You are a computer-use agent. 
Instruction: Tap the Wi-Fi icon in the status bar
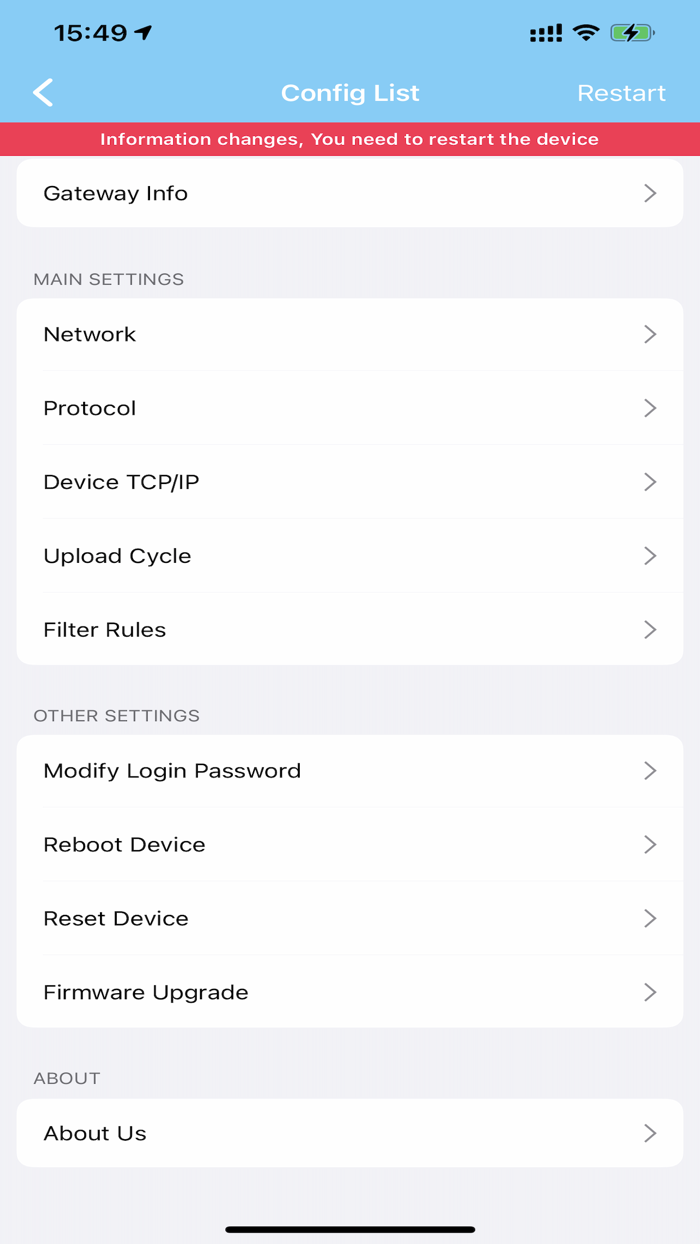pyautogui.click(x=588, y=32)
